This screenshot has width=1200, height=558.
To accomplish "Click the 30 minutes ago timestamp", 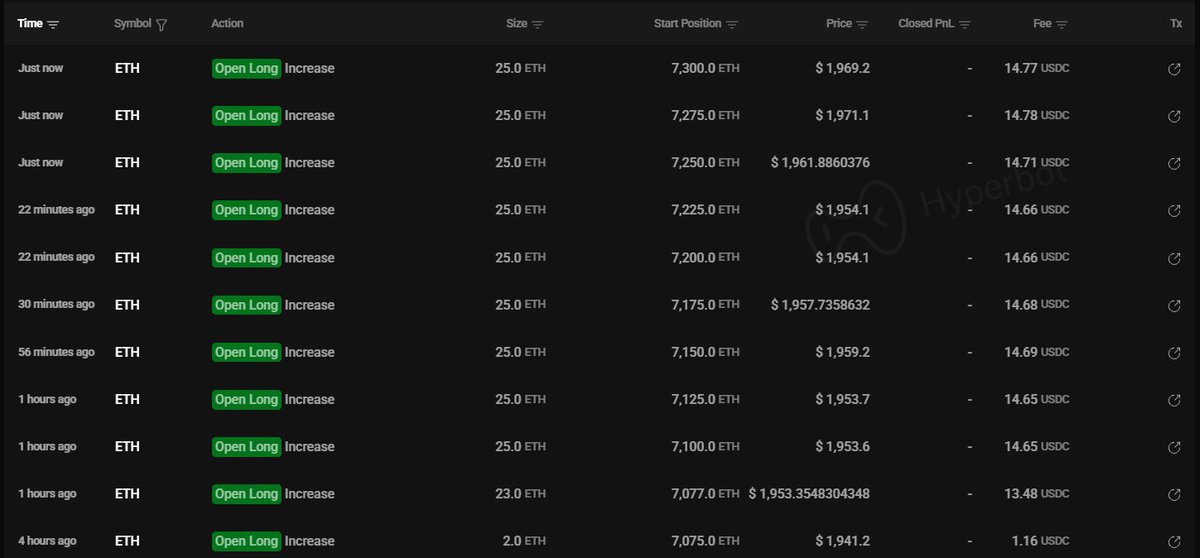I will (56, 304).
